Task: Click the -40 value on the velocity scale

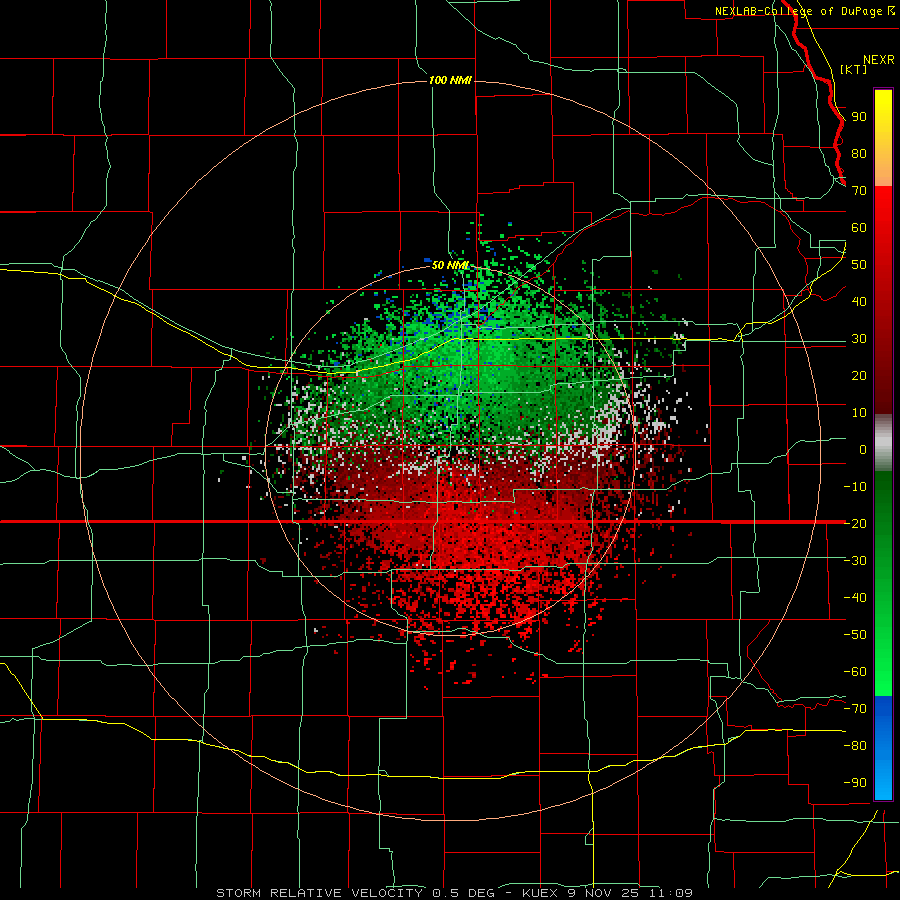Action: click(x=855, y=598)
